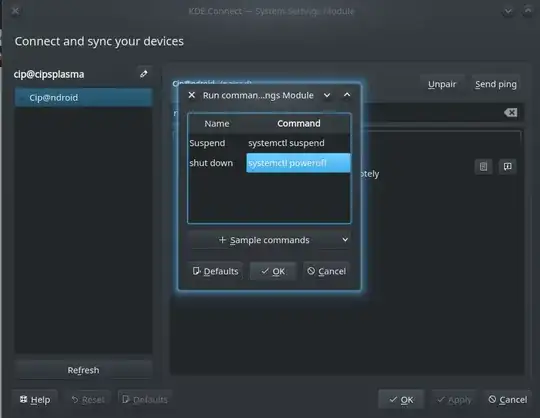Refresh the device list
Viewport: 540px width, 418px height.
83,370
